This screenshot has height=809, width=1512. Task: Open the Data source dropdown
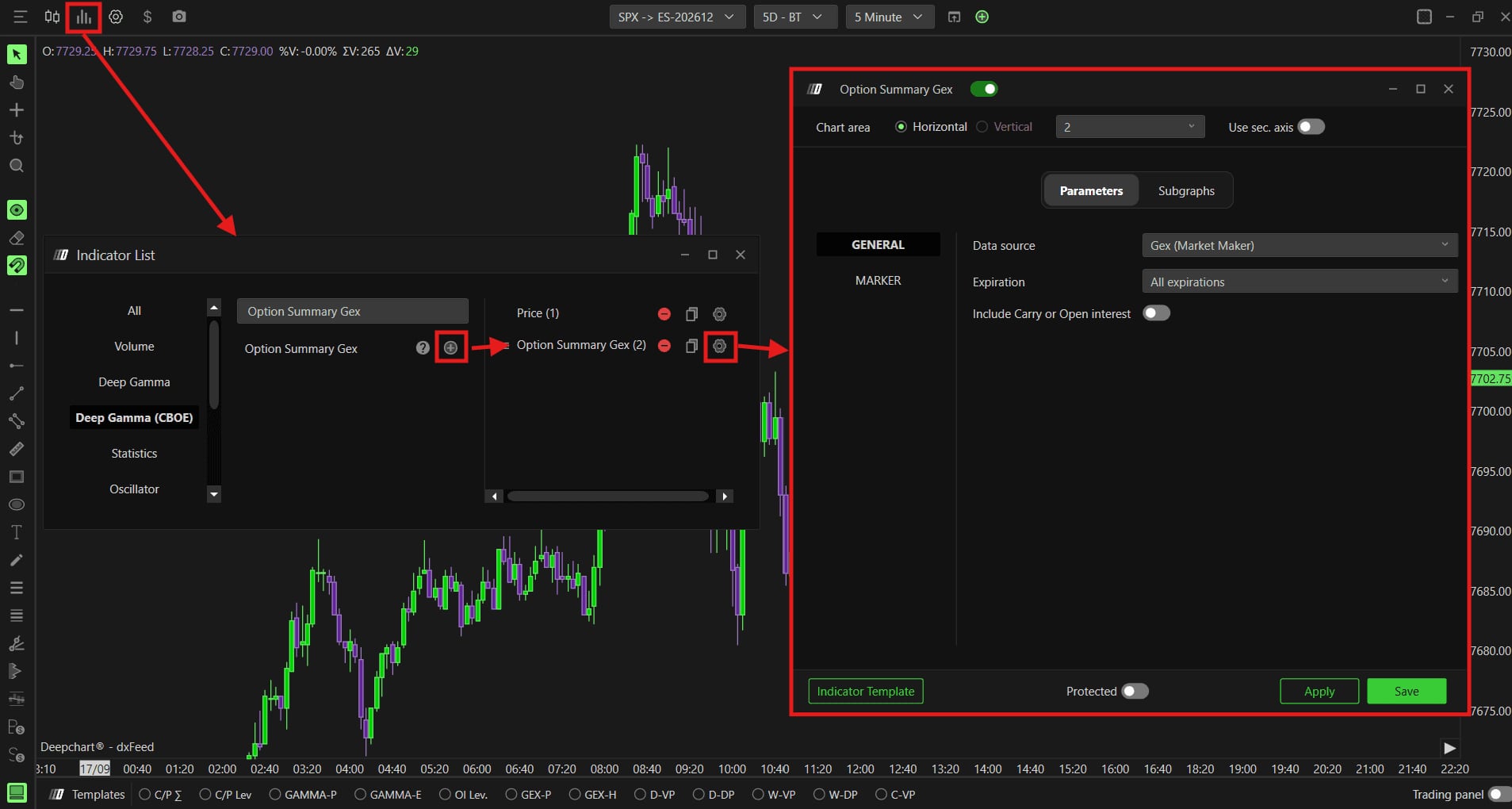point(1300,245)
